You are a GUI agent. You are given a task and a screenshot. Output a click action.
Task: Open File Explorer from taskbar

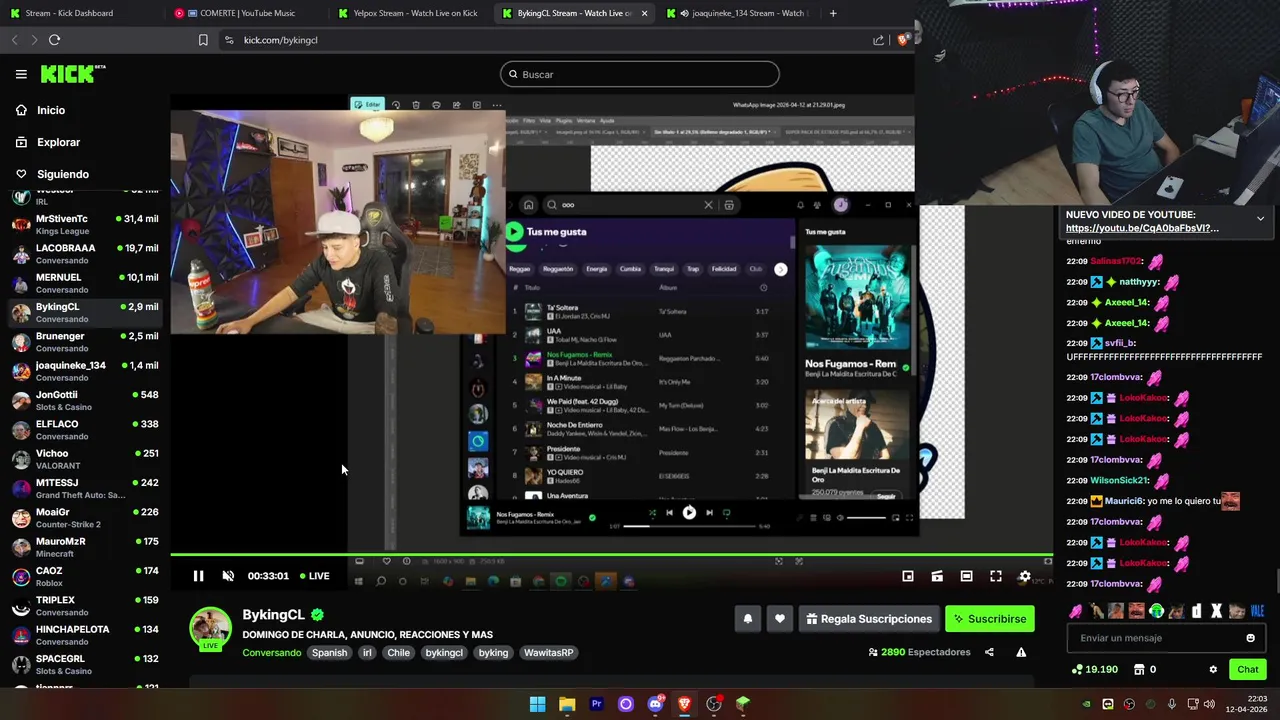tap(567, 704)
